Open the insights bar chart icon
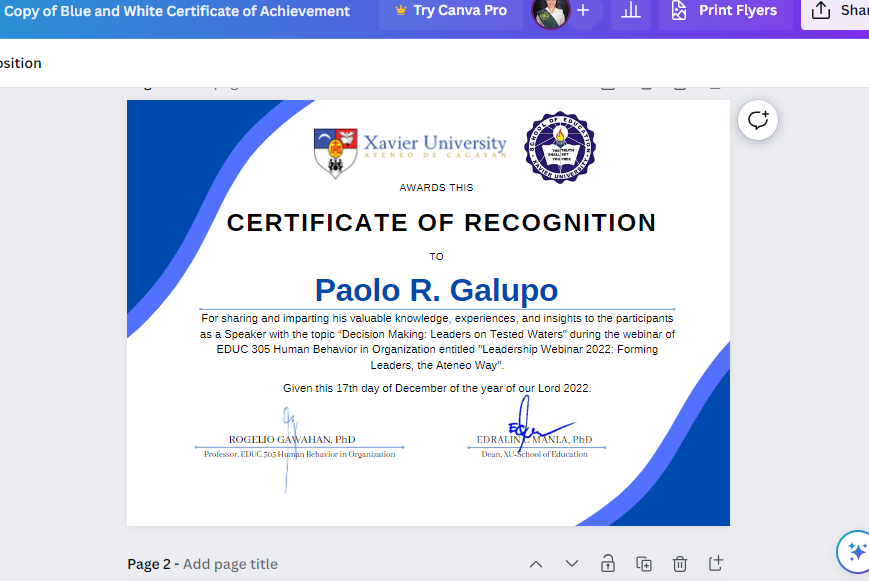869x581 pixels. pos(631,11)
